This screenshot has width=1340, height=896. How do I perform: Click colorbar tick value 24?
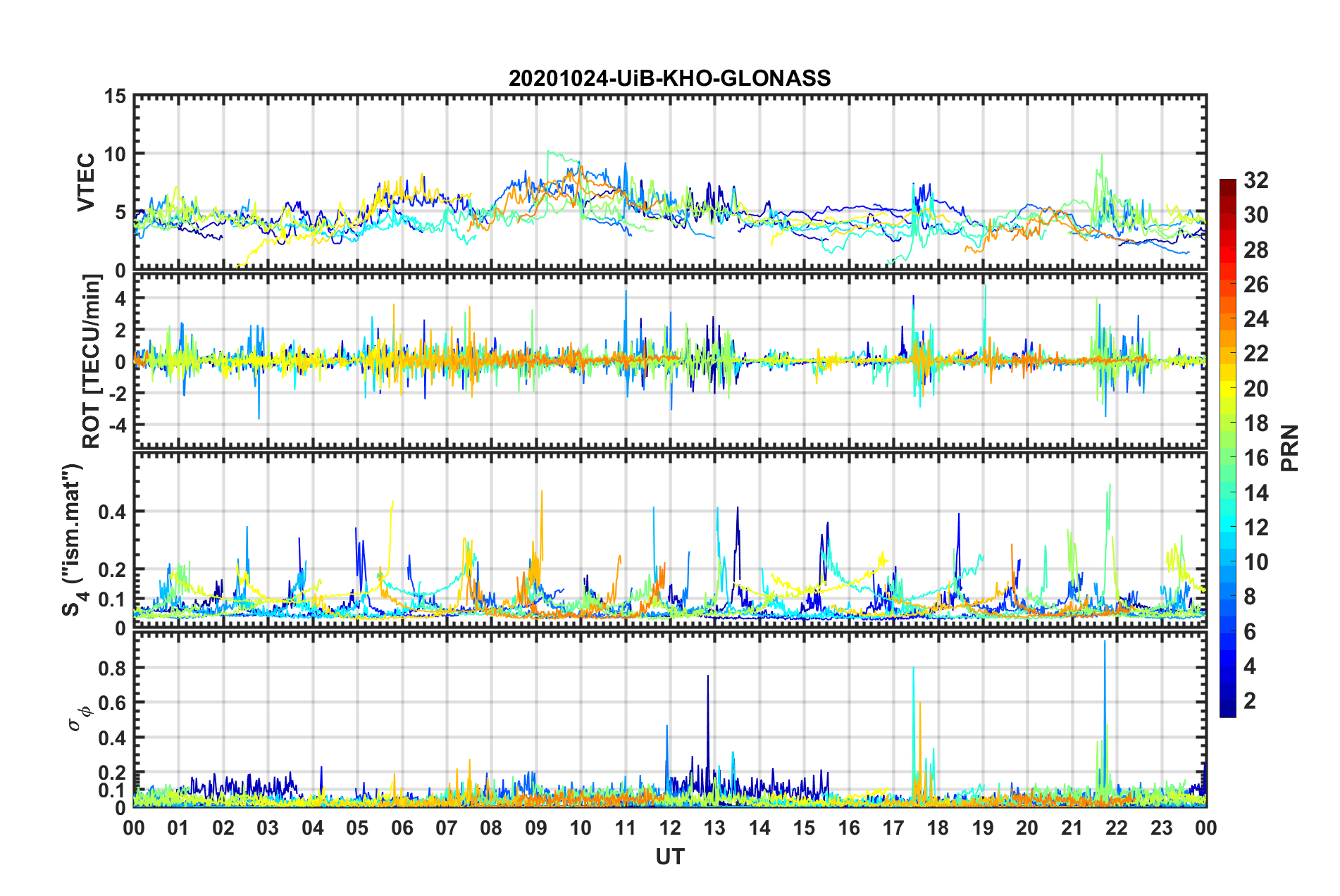pos(1256,319)
